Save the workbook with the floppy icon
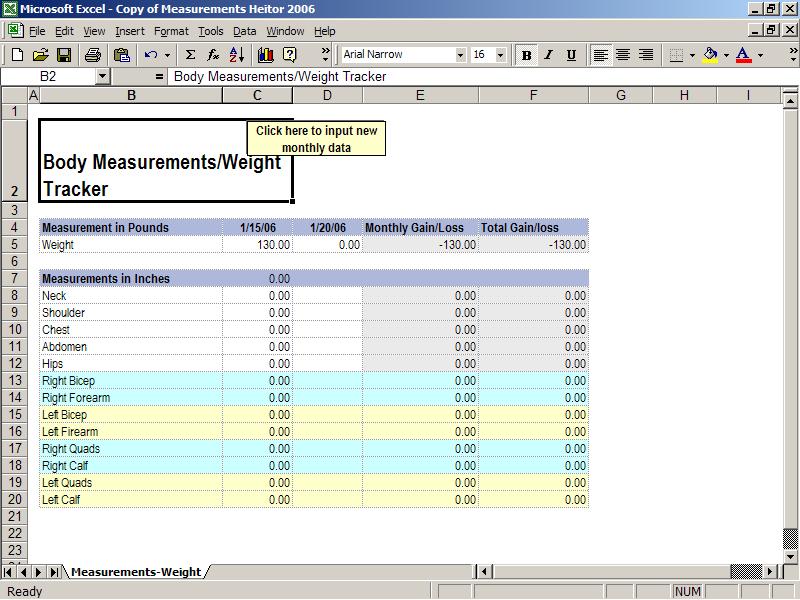Viewport: 800px width, 600px height. click(63, 55)
